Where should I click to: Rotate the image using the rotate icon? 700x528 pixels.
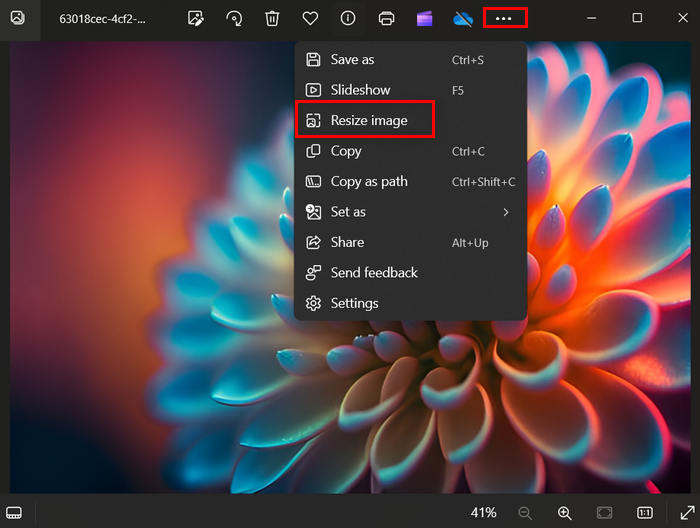click(x=234, y=18)
